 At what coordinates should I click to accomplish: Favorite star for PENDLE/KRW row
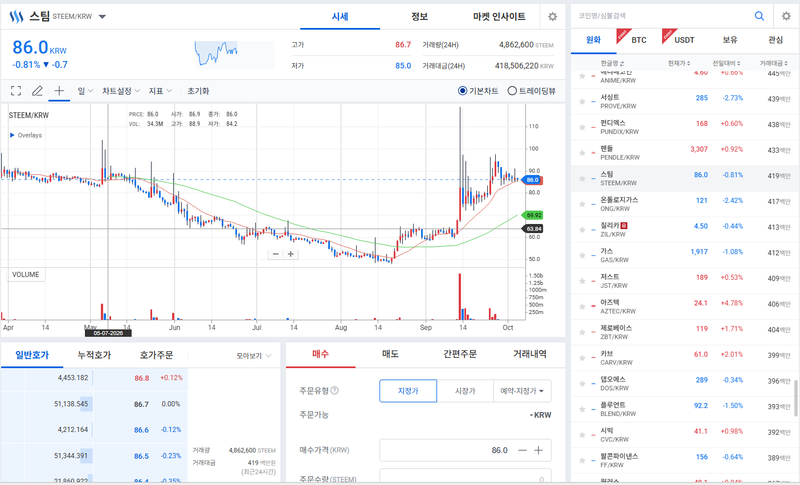click(582, 153)
